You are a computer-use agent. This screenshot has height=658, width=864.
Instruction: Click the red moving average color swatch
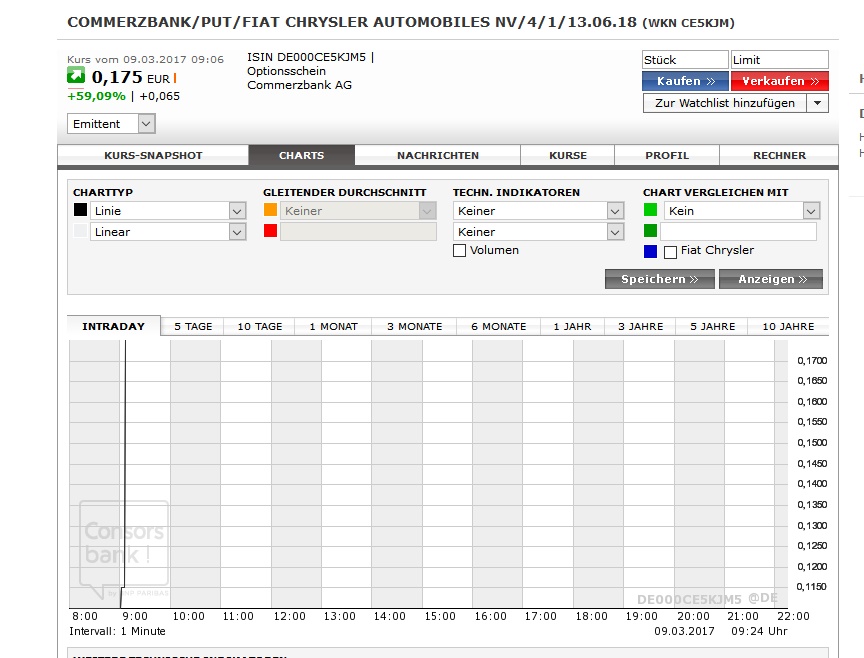(x=270, y=232)
